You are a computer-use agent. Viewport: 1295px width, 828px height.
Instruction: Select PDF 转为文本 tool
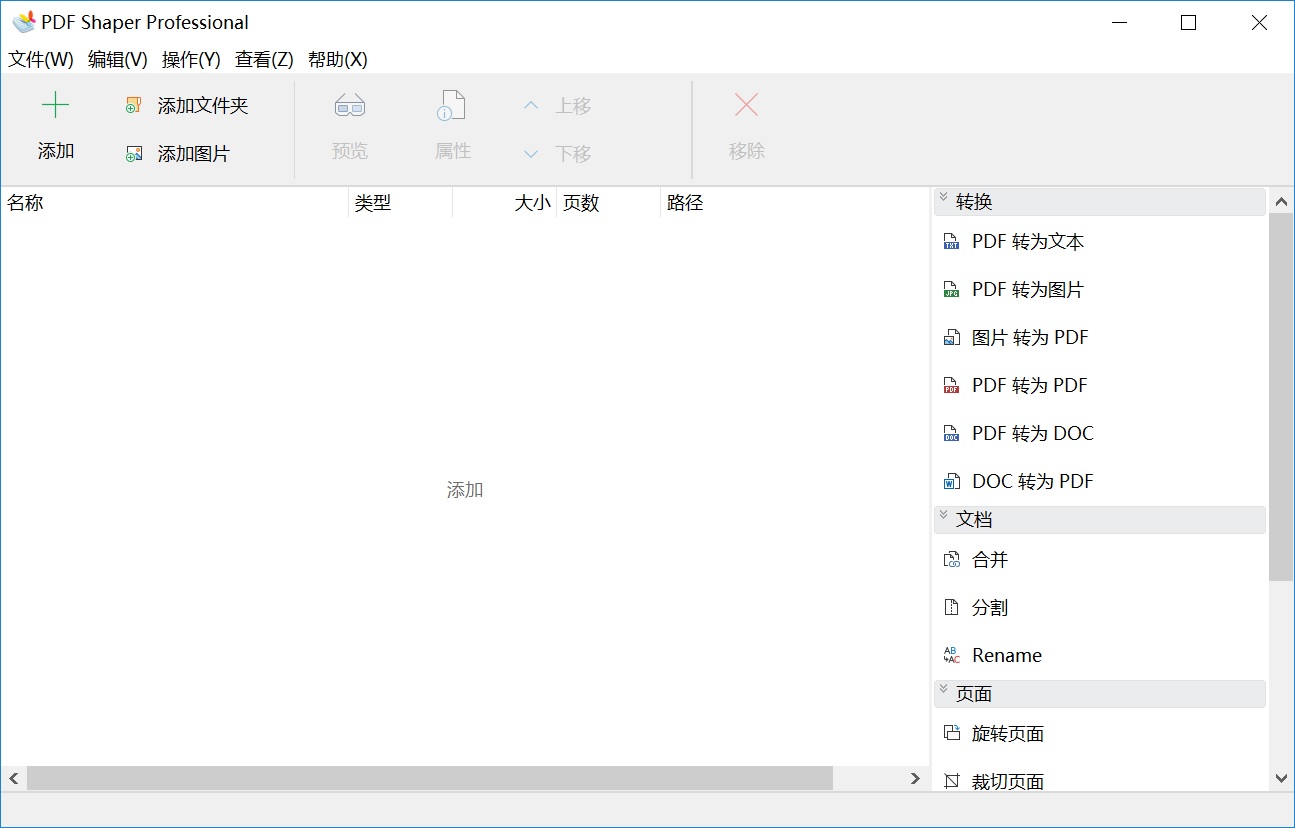click(x=1027, y=242)
